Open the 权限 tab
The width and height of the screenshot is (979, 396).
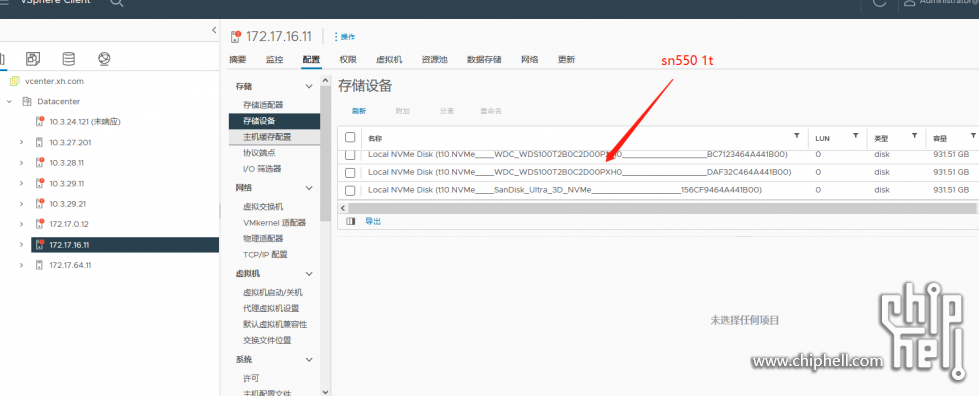point(348,60)
